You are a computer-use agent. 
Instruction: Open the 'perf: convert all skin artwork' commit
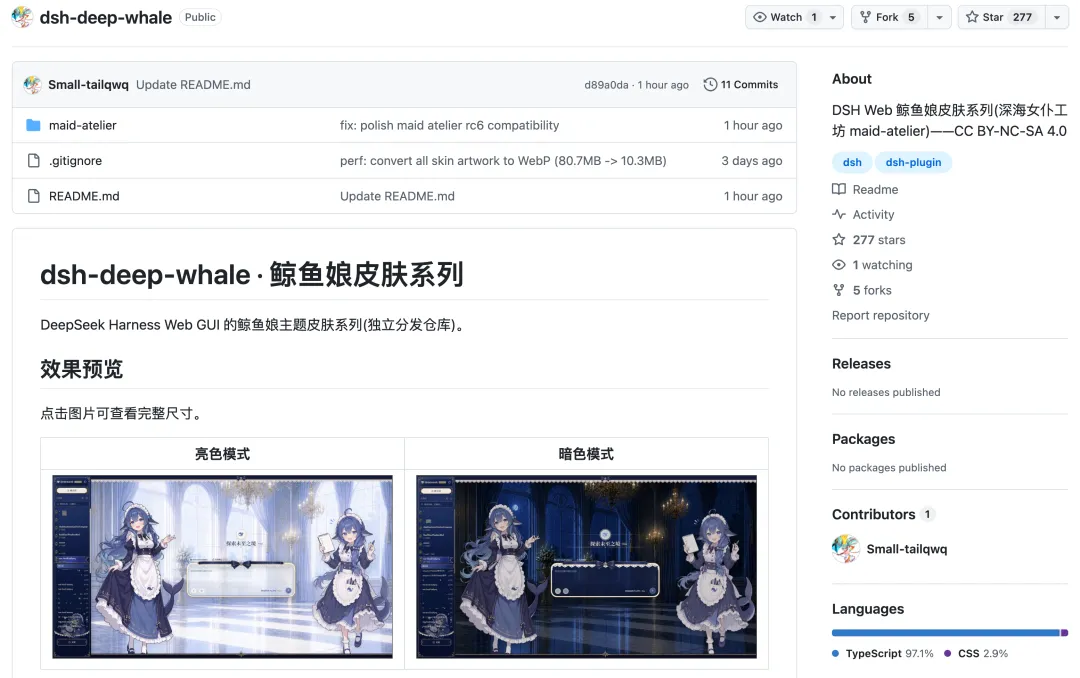point(503,161)
